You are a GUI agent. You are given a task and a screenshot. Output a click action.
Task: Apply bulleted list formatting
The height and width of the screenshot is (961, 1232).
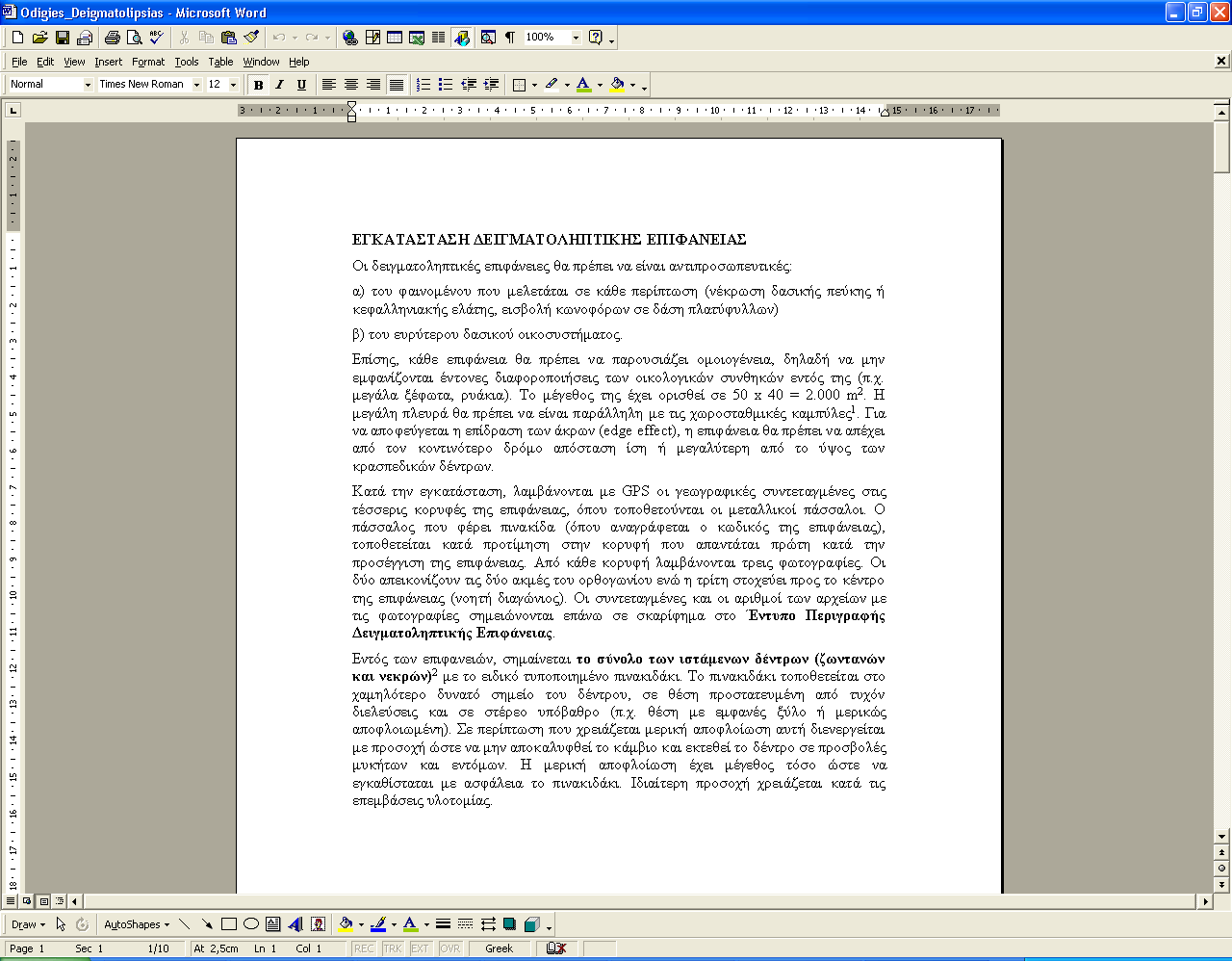445,85
